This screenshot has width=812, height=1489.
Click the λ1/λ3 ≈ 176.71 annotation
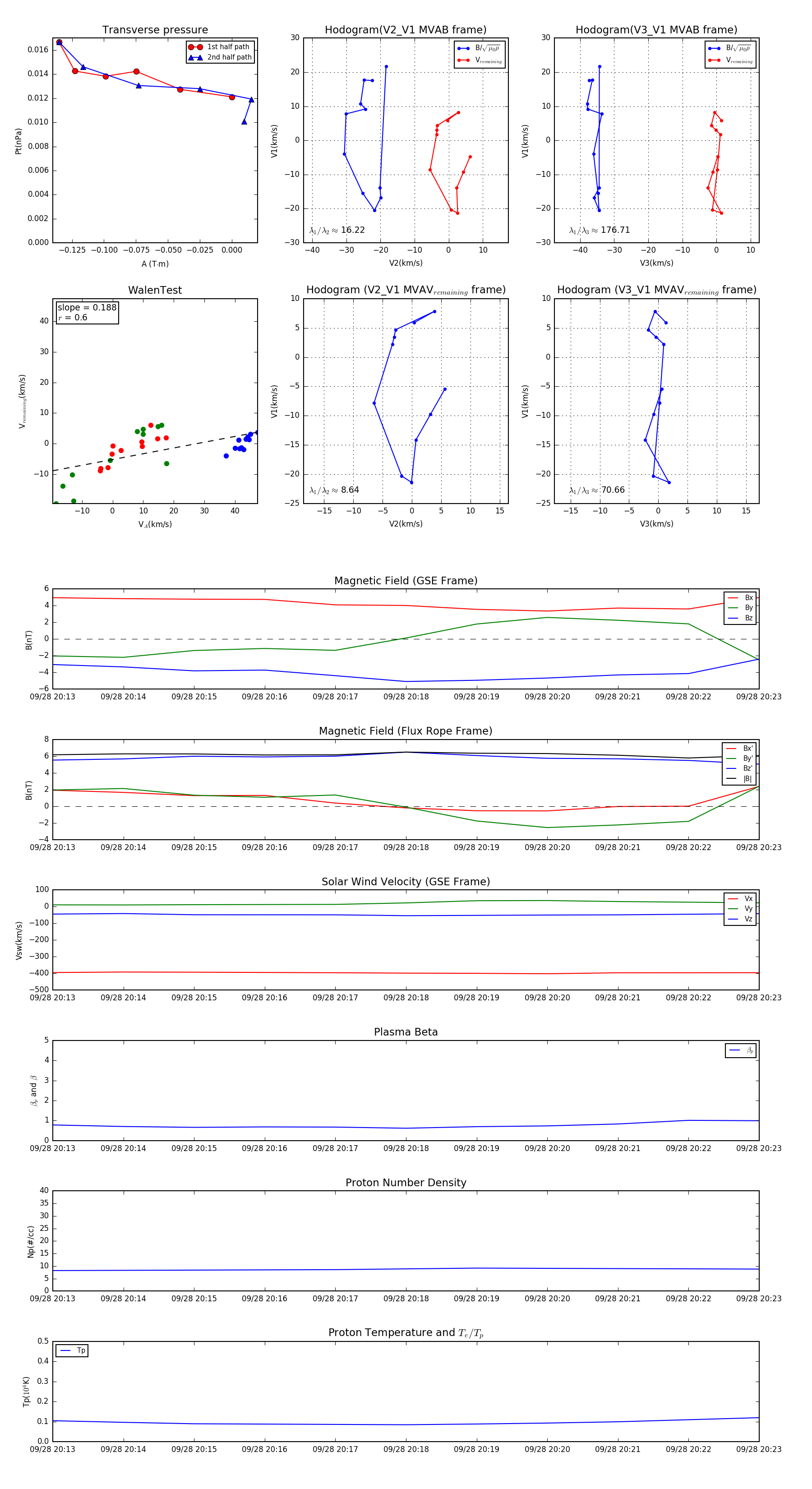click(600, 230)
